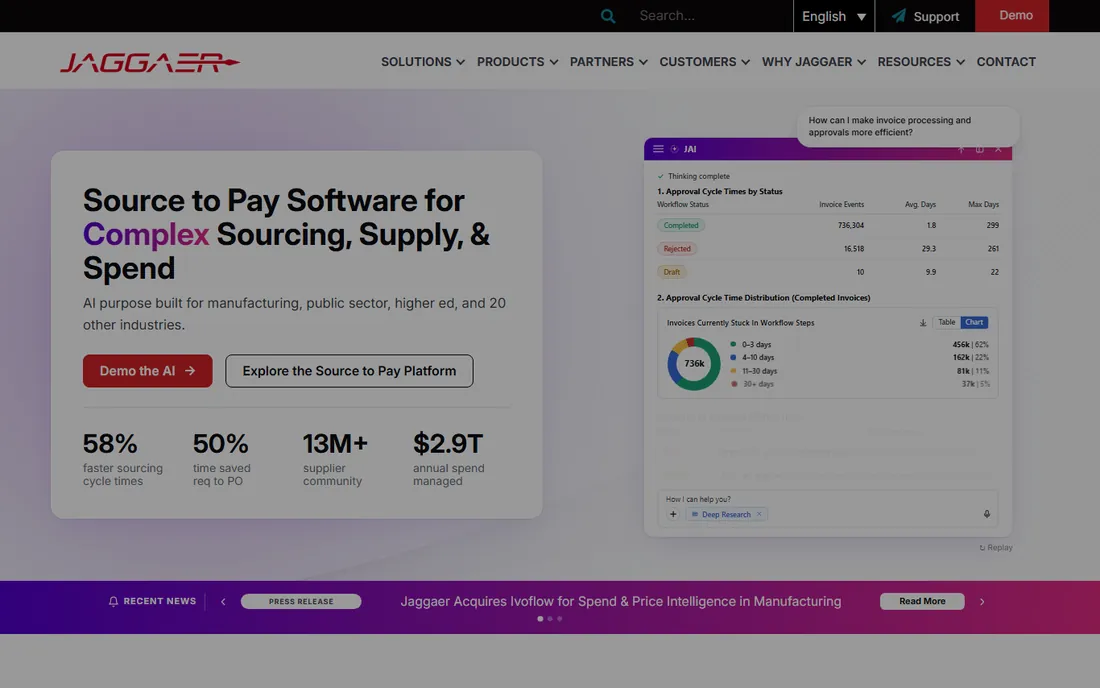The height and width of the screenshot is (688, 1100).
Task: Go to next news with right arrow
Action: click(981, 602)
